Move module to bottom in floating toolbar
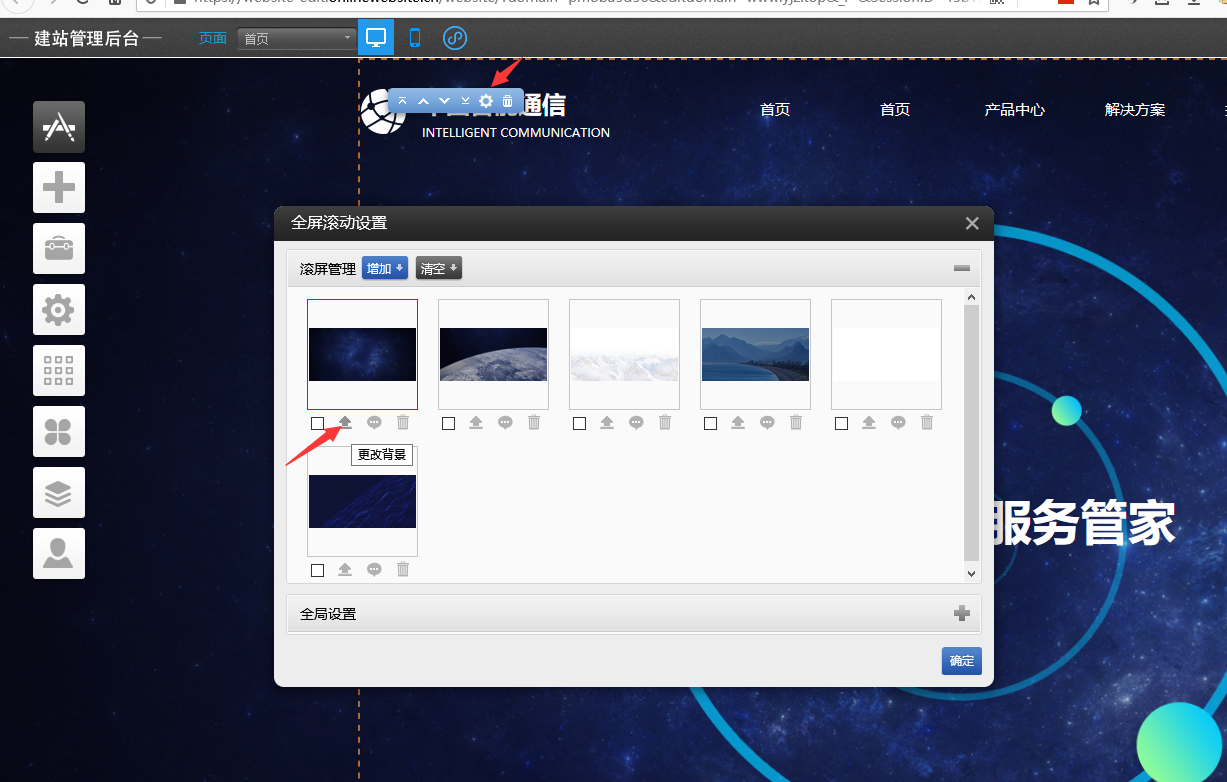This screenshot has width=1227, height=782. coord(465,101)
